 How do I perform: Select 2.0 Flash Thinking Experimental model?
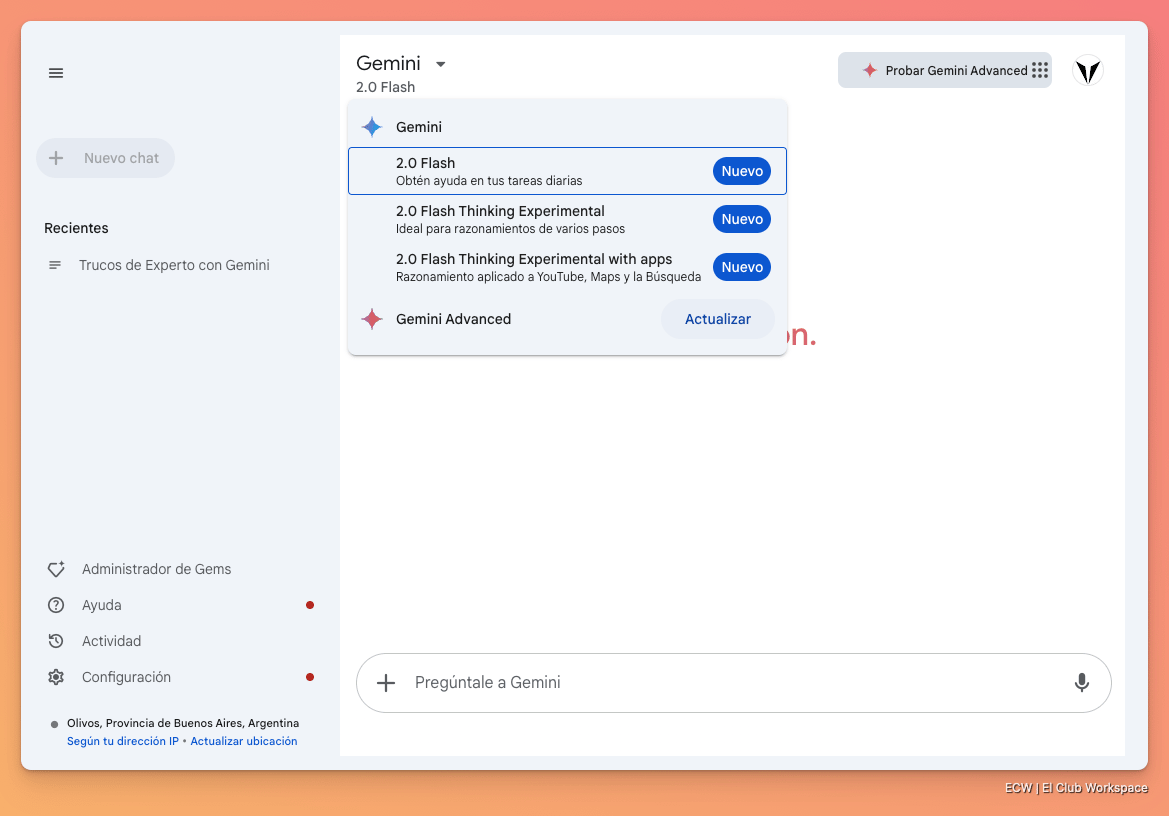pos(567,219)
